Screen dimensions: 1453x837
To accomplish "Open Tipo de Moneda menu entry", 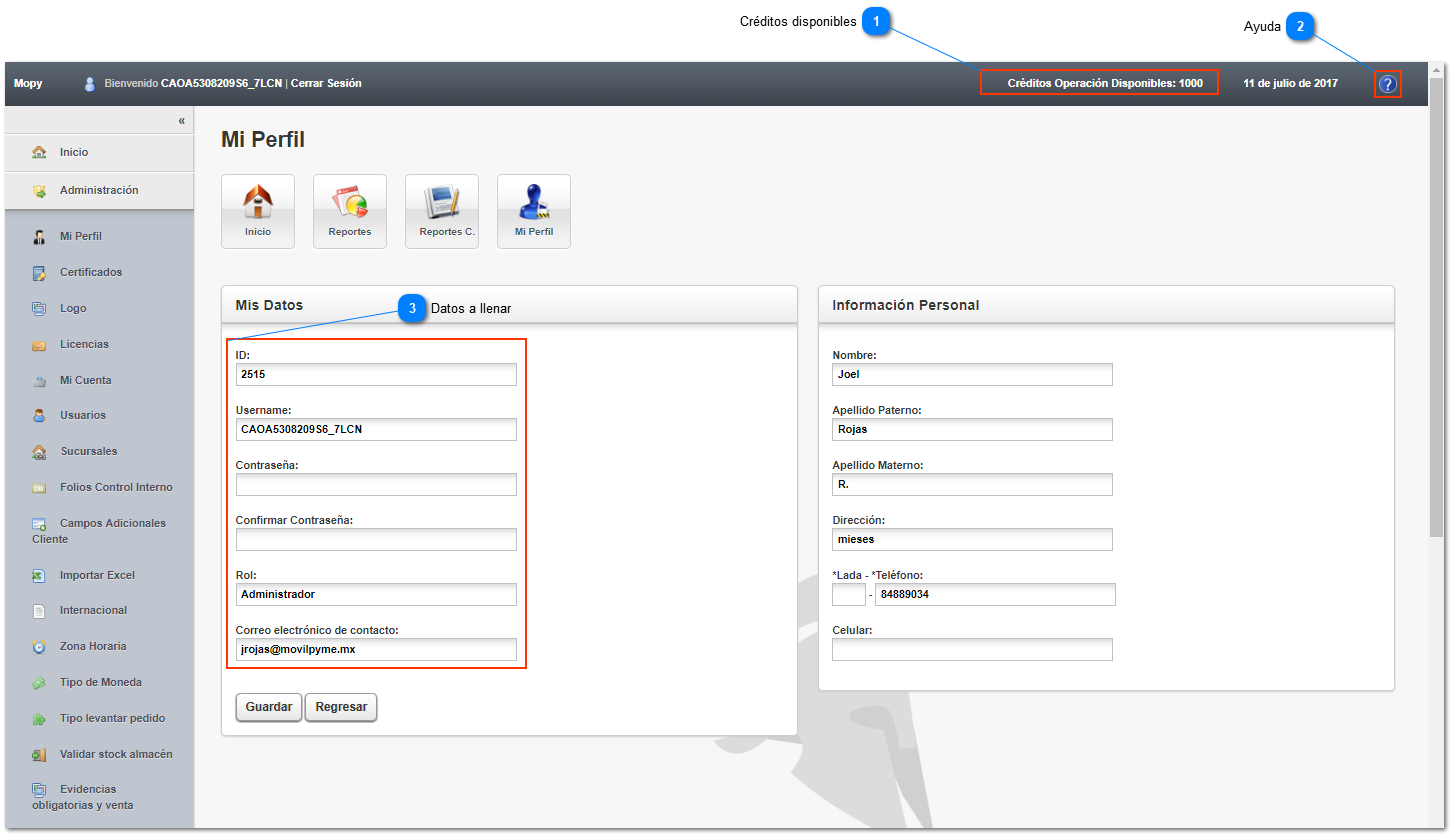I will click(x=101, y=682).
